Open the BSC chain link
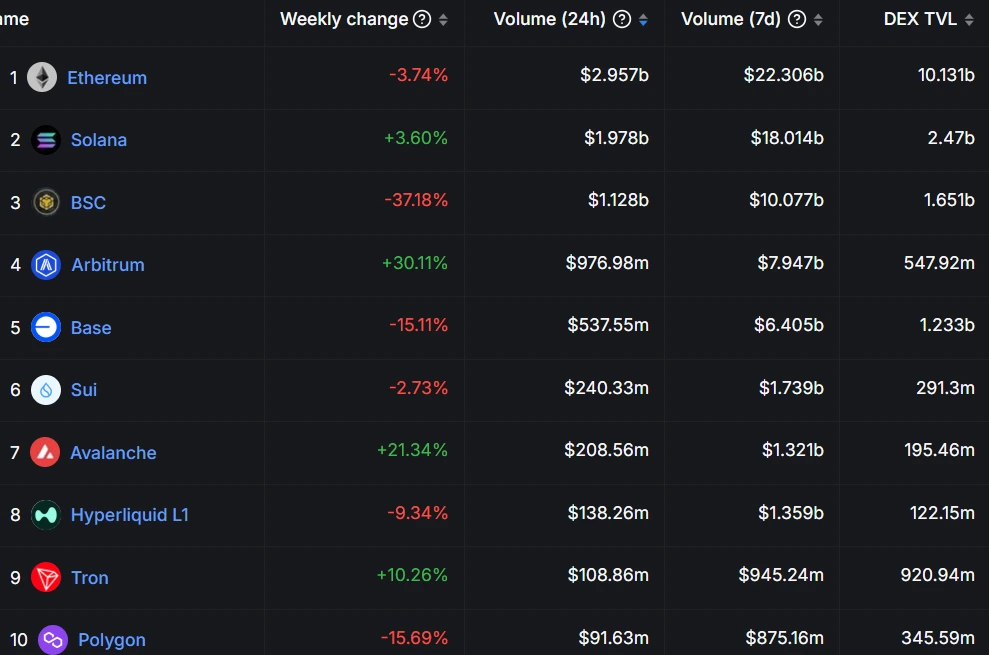989x655 pixels. point(88,203)
